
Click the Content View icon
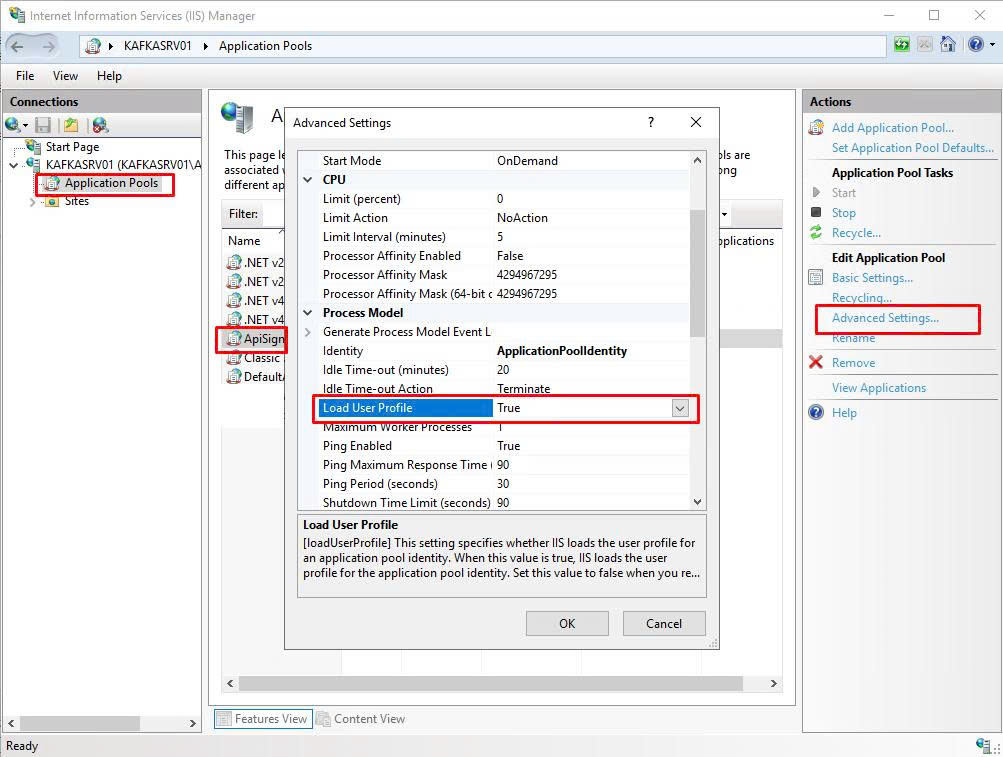click(324, 719)
